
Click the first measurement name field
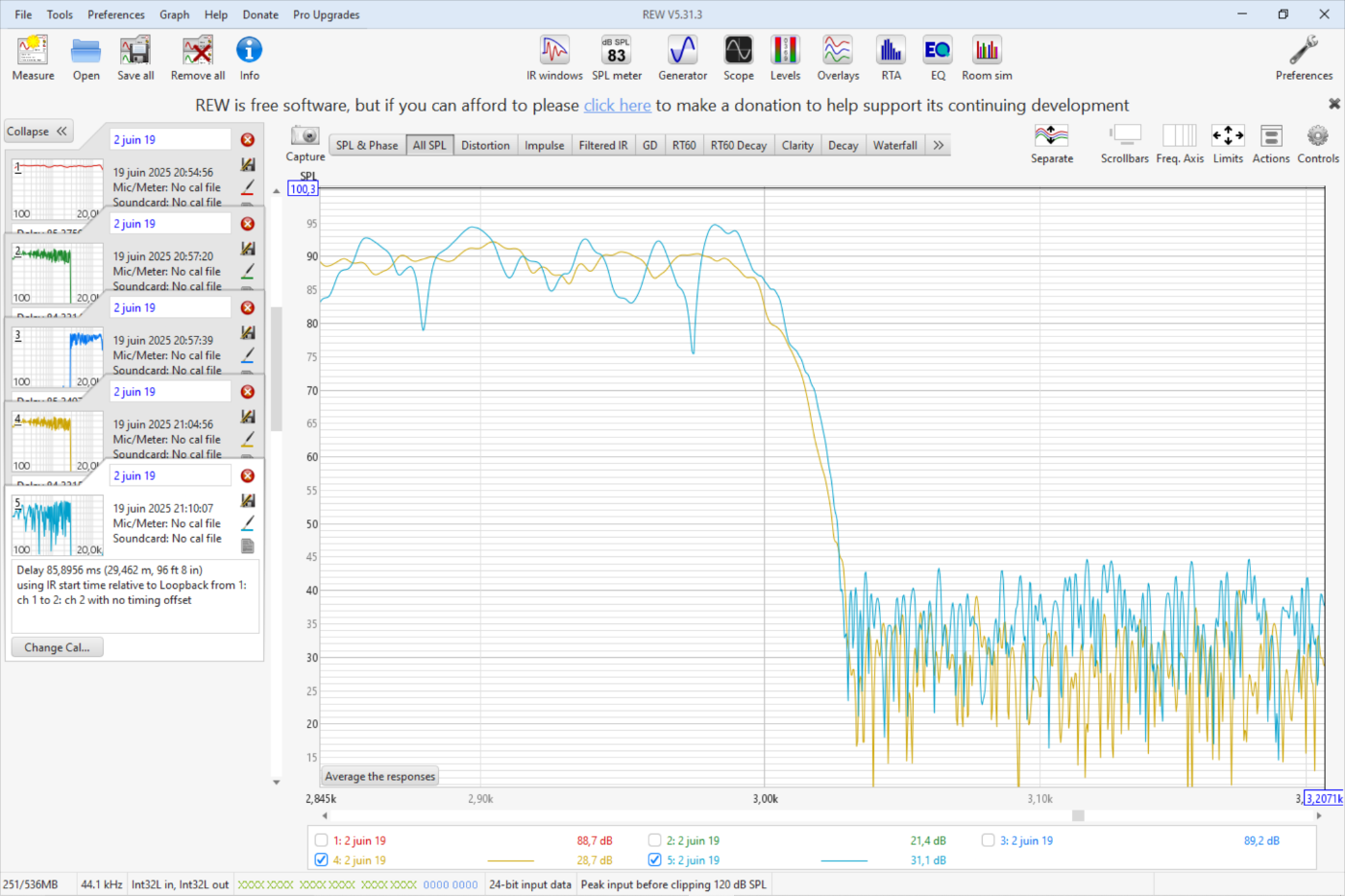pos(170,140)
